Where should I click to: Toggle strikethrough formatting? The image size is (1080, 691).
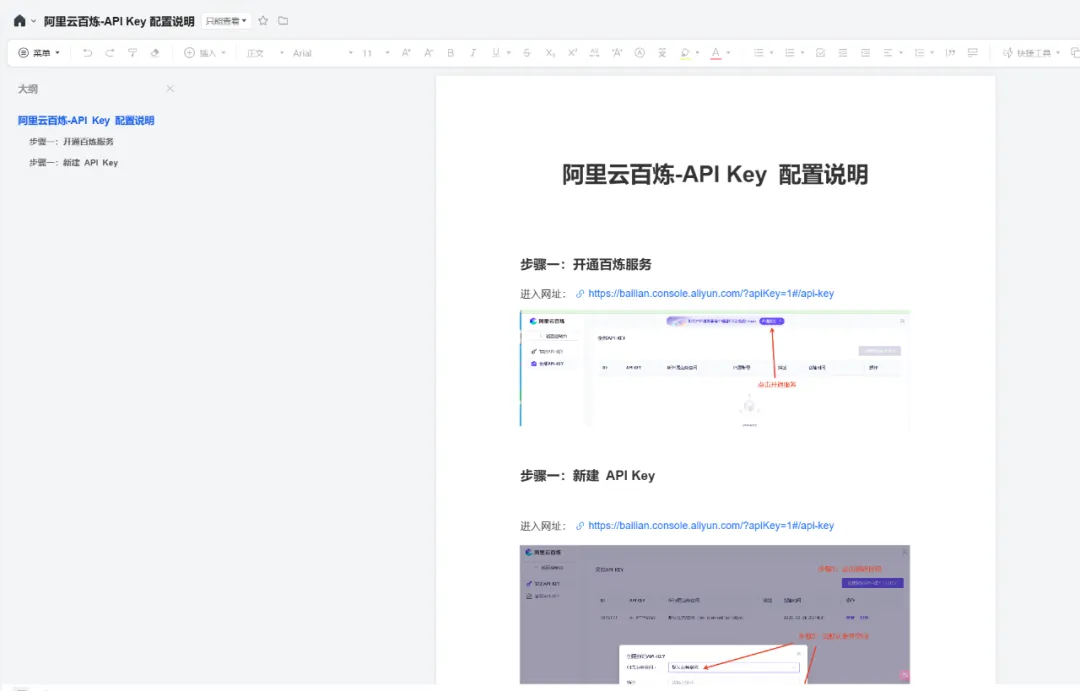click(x=527, y=52)
